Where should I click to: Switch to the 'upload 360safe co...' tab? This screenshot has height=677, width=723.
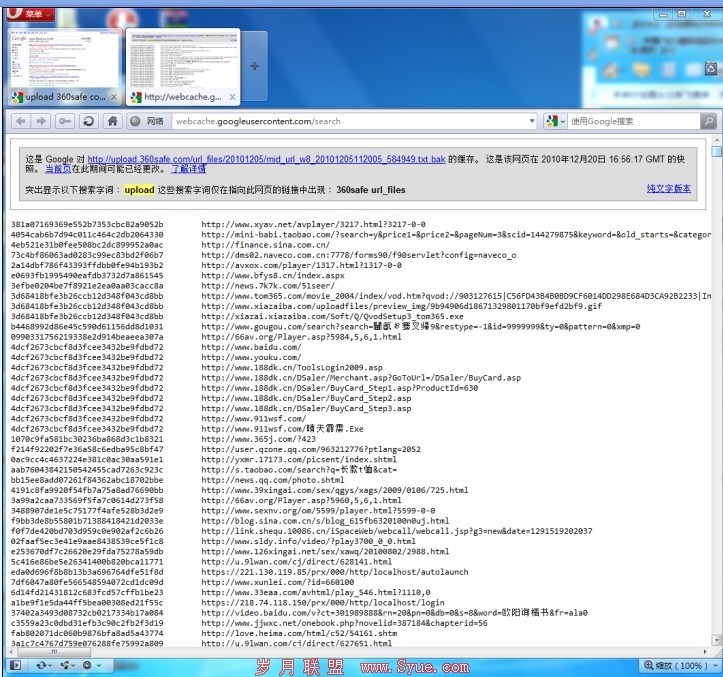(x=65, y=66)
